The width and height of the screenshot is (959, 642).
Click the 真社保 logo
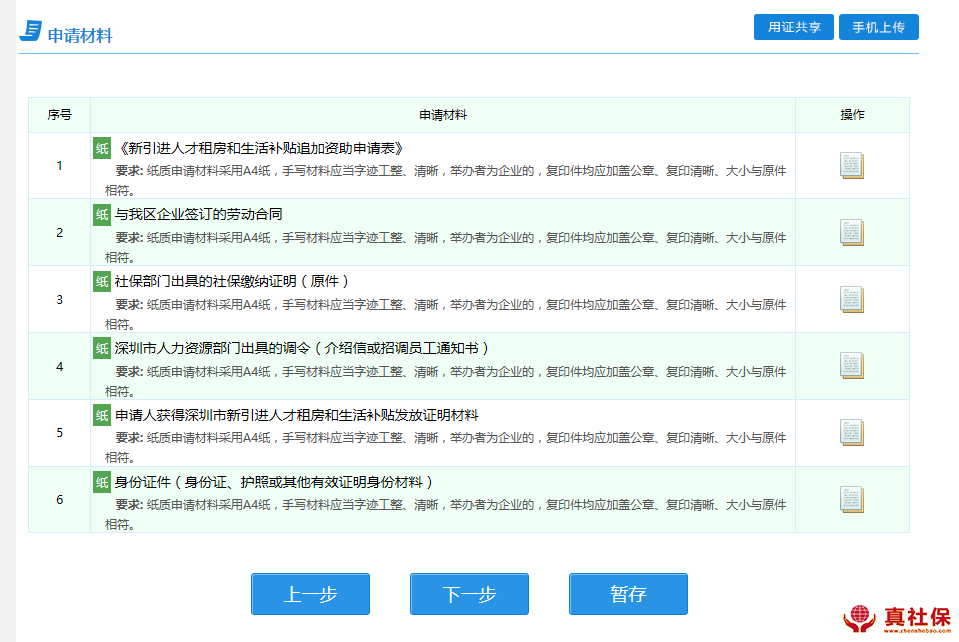coord(897,619)
